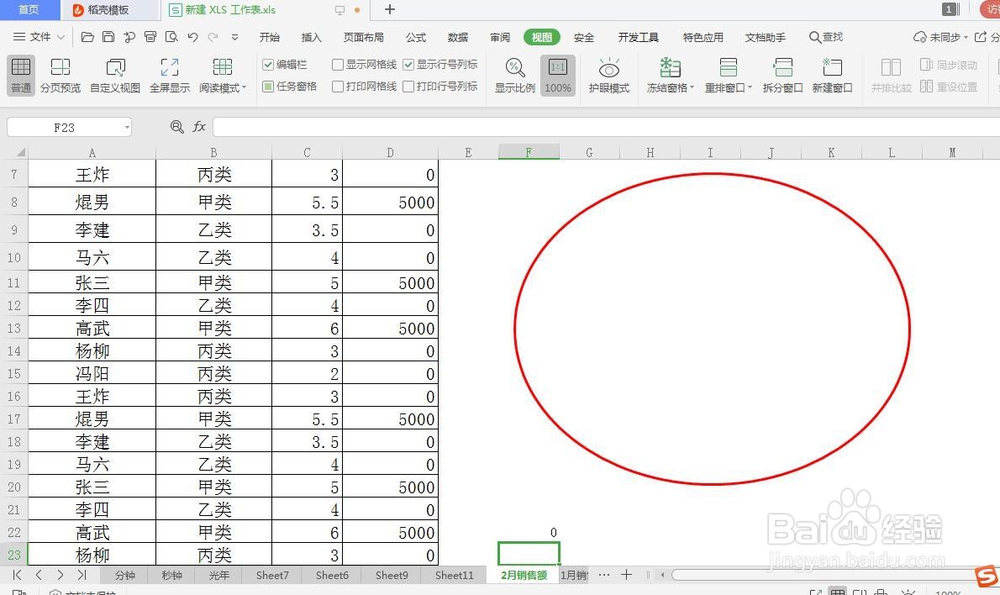Click the fx insert function icon
Screen dimensions: 1000x595
pyautogui.click(x=199, y=127)
